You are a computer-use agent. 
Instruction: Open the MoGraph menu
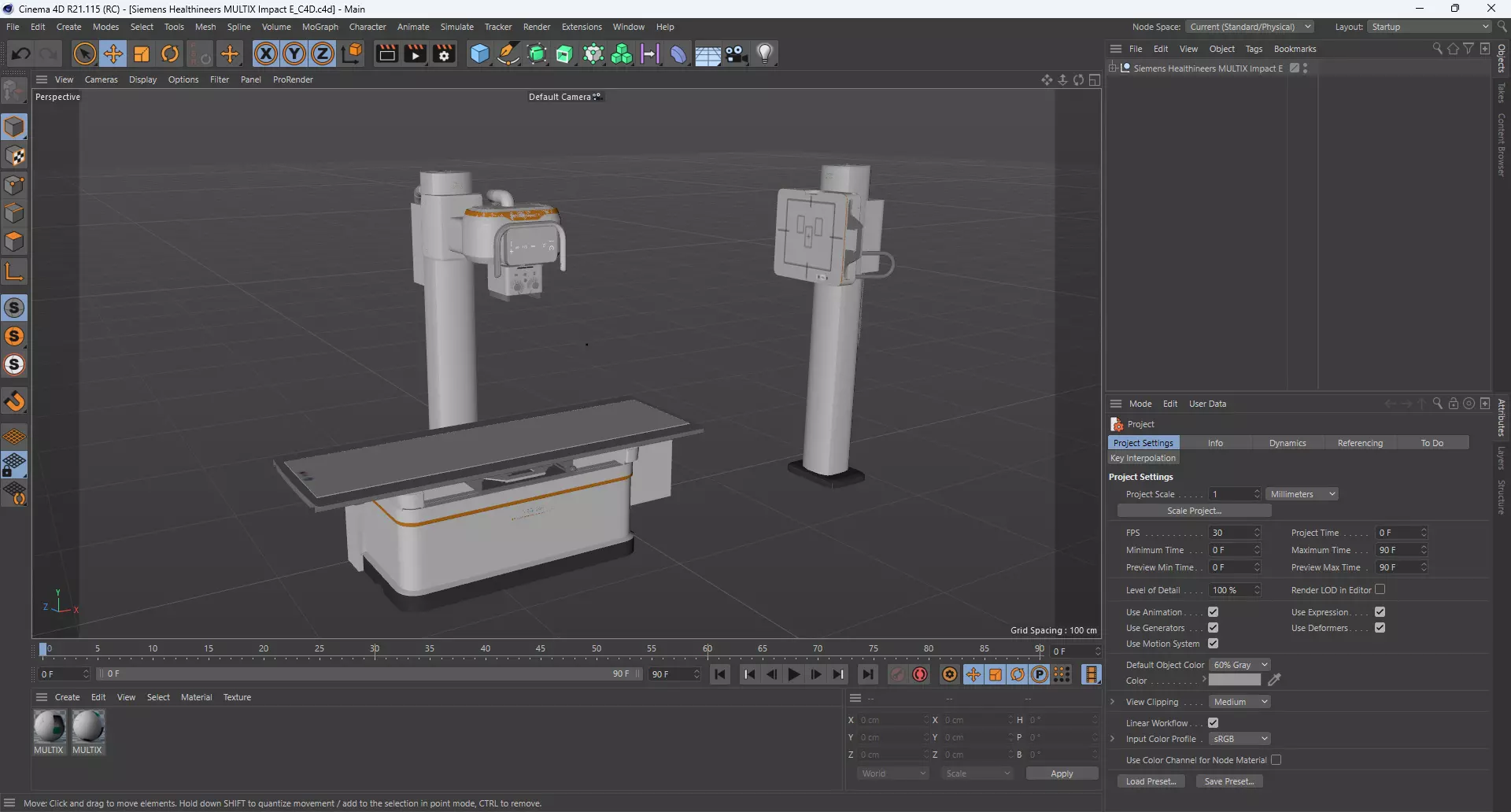(320, 27)
